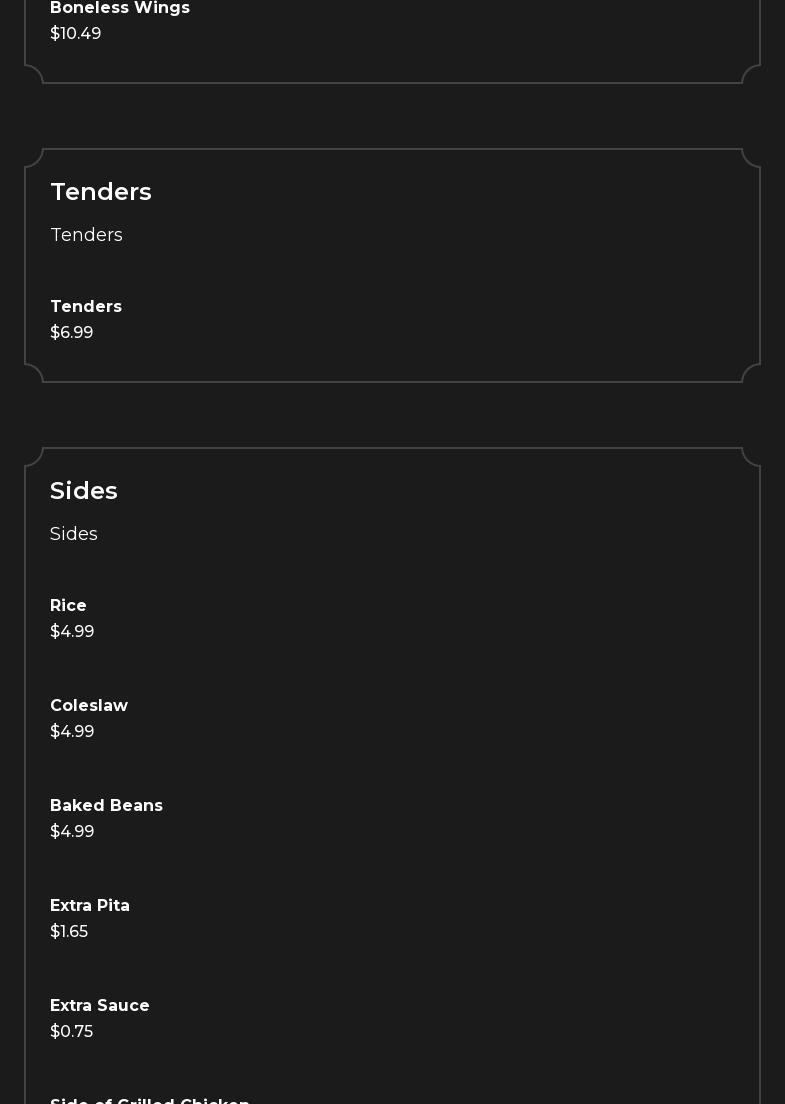Click the Tenders card top-left corner ornament
785x1104 pixels.
[34, 158]
